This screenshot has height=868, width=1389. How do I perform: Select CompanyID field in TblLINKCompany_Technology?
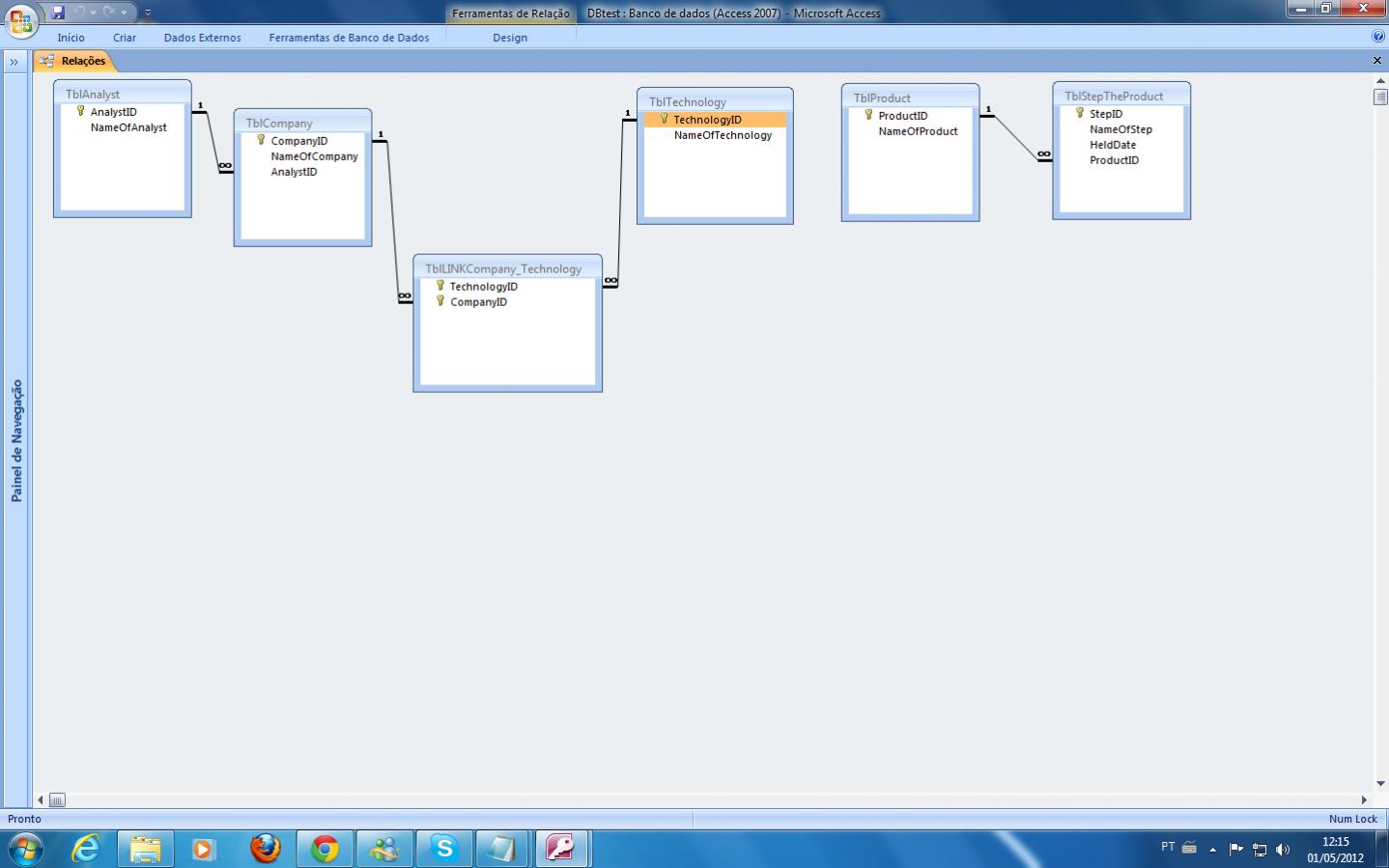pyautogui.click(x=478, y=302)
